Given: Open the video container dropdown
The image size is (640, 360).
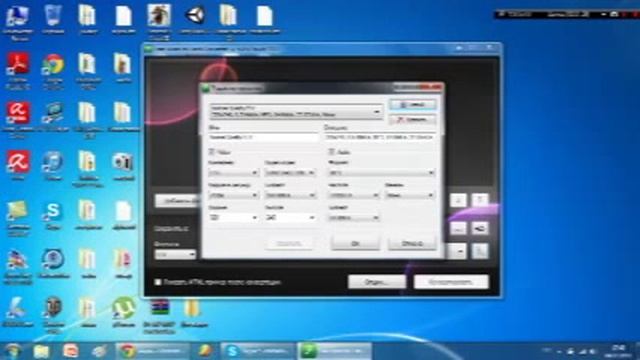Looking at the screenshot, I should point(233,173).
